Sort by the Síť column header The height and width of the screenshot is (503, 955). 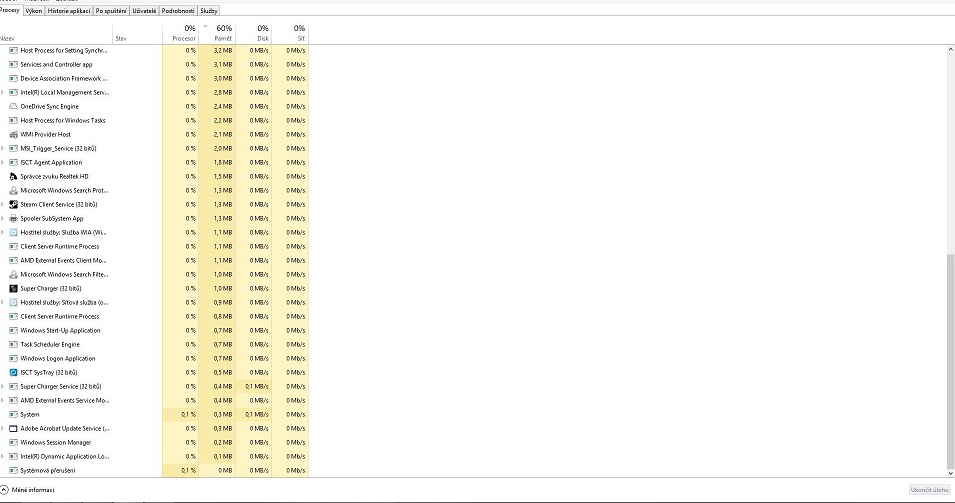coord(290,33)
